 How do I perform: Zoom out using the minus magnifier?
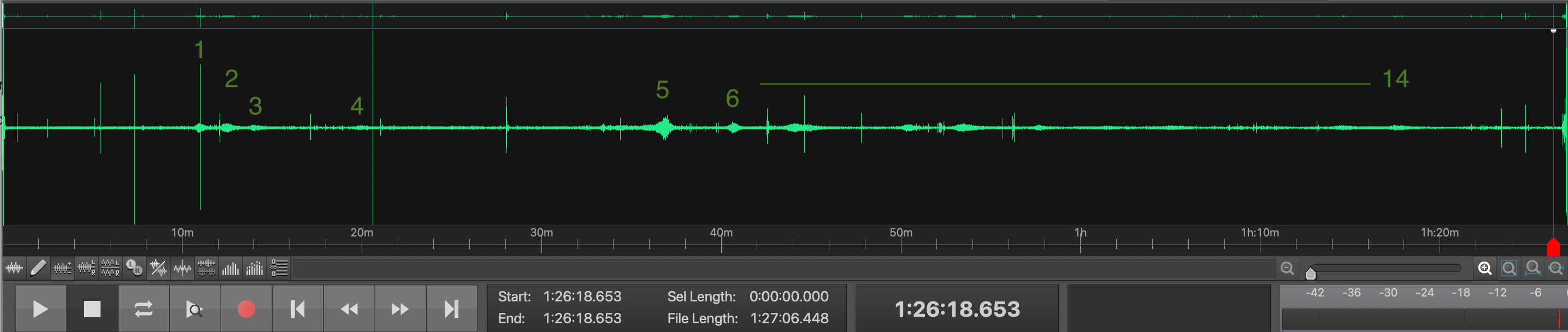click(1287, 268)
